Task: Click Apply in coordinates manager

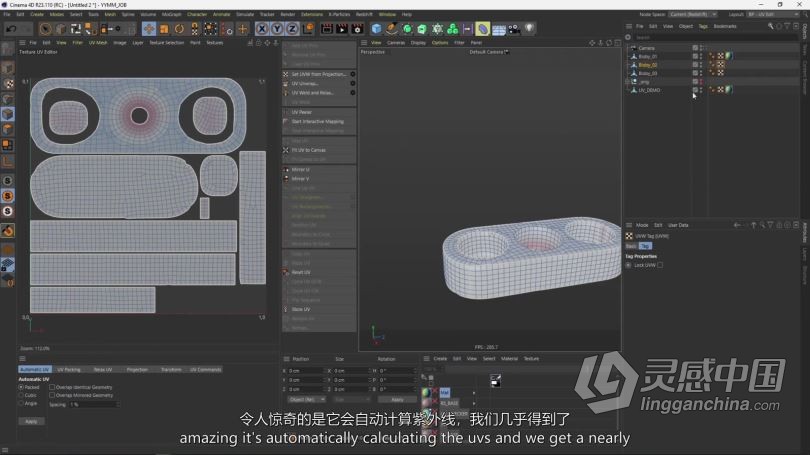Action: click(397, 399)
